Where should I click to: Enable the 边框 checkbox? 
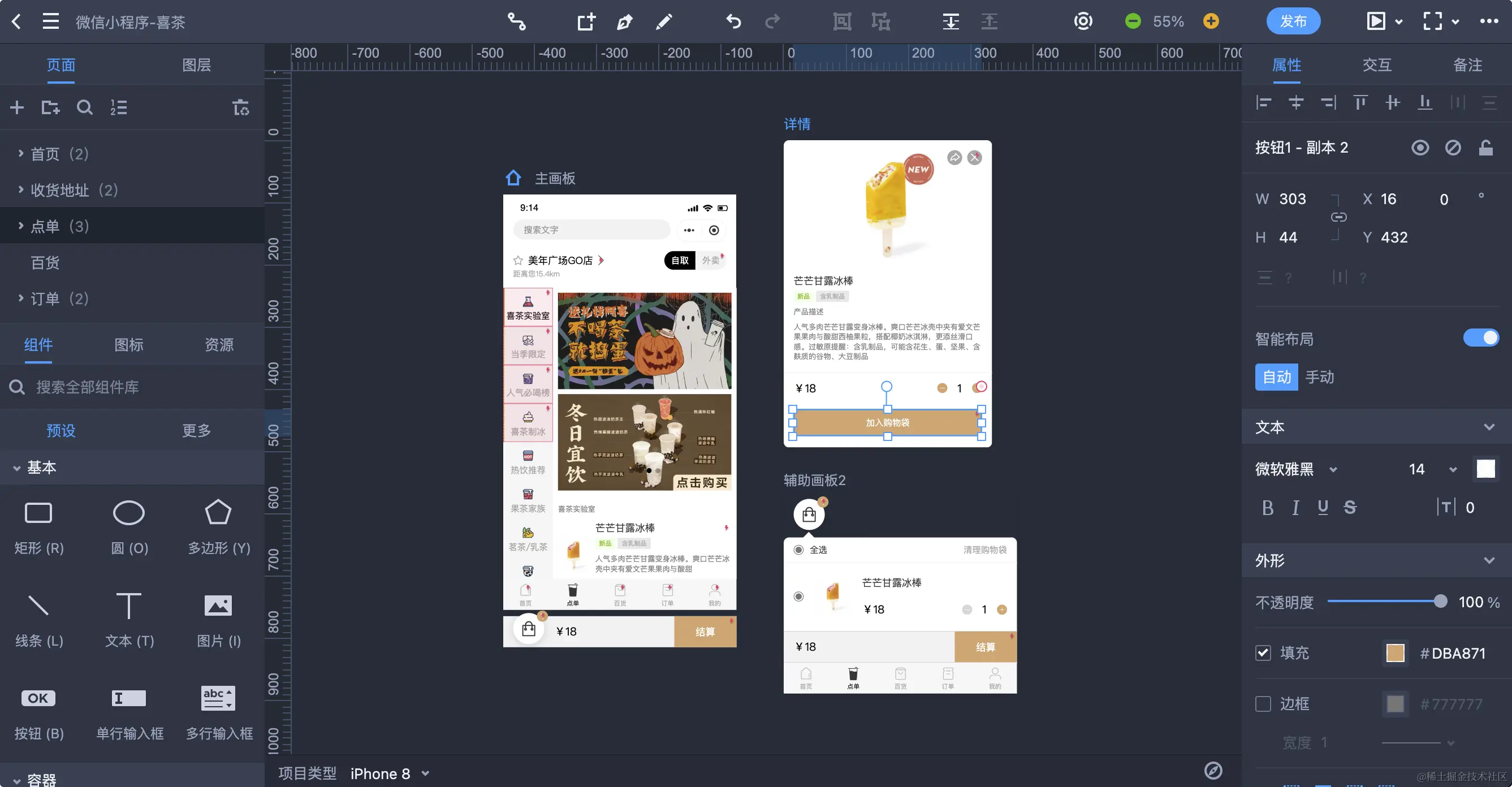[x=1263, y=704]
